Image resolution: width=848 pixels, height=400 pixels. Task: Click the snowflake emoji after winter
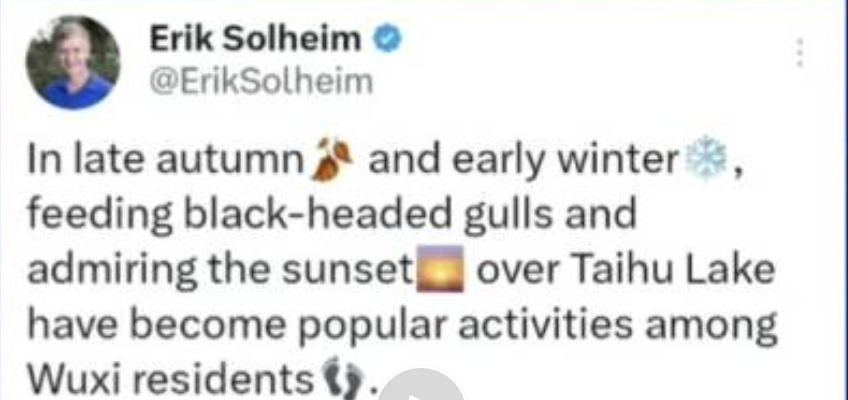[705, 161]
